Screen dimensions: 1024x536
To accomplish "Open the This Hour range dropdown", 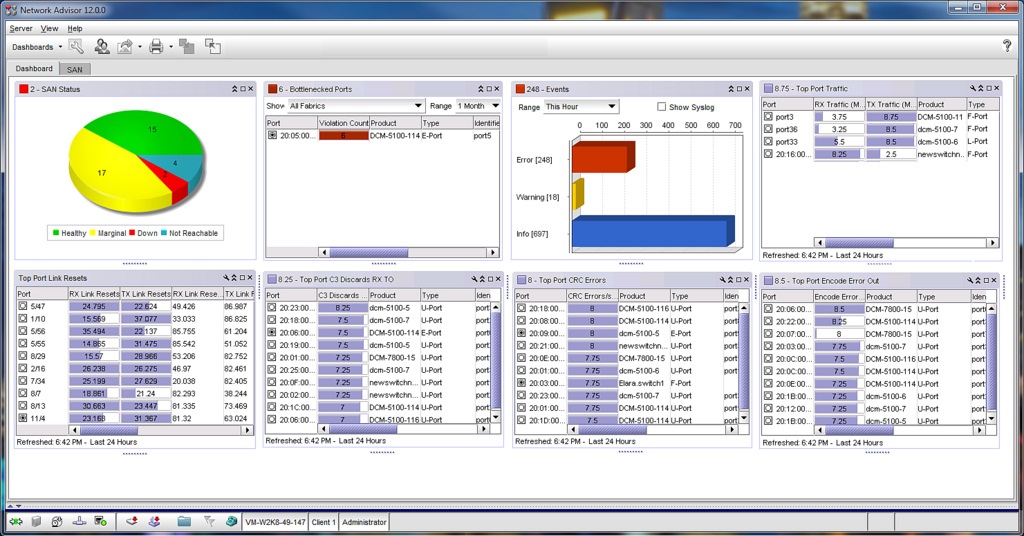I will [581, 106].
